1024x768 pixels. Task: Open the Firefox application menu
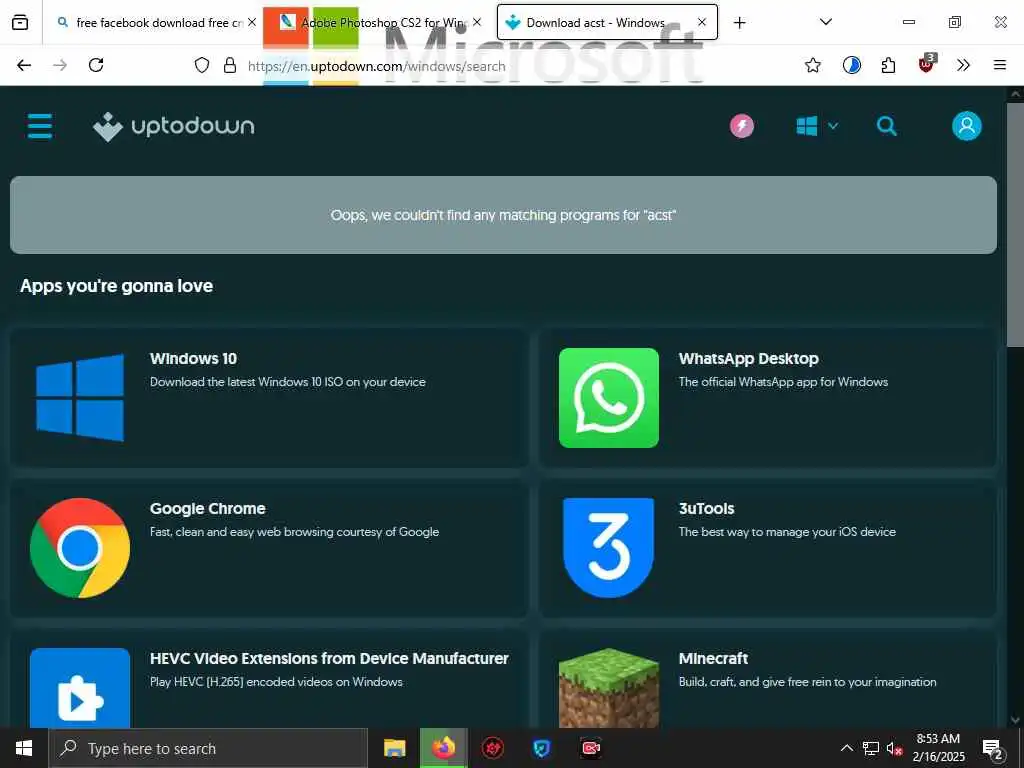(1000, 65)
